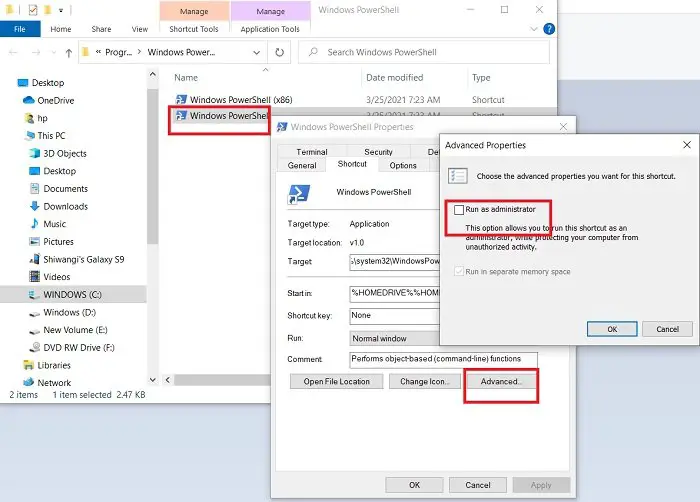
Task: Toggle Run in separate memory space checkbox
Action: (x=458, y=272)
